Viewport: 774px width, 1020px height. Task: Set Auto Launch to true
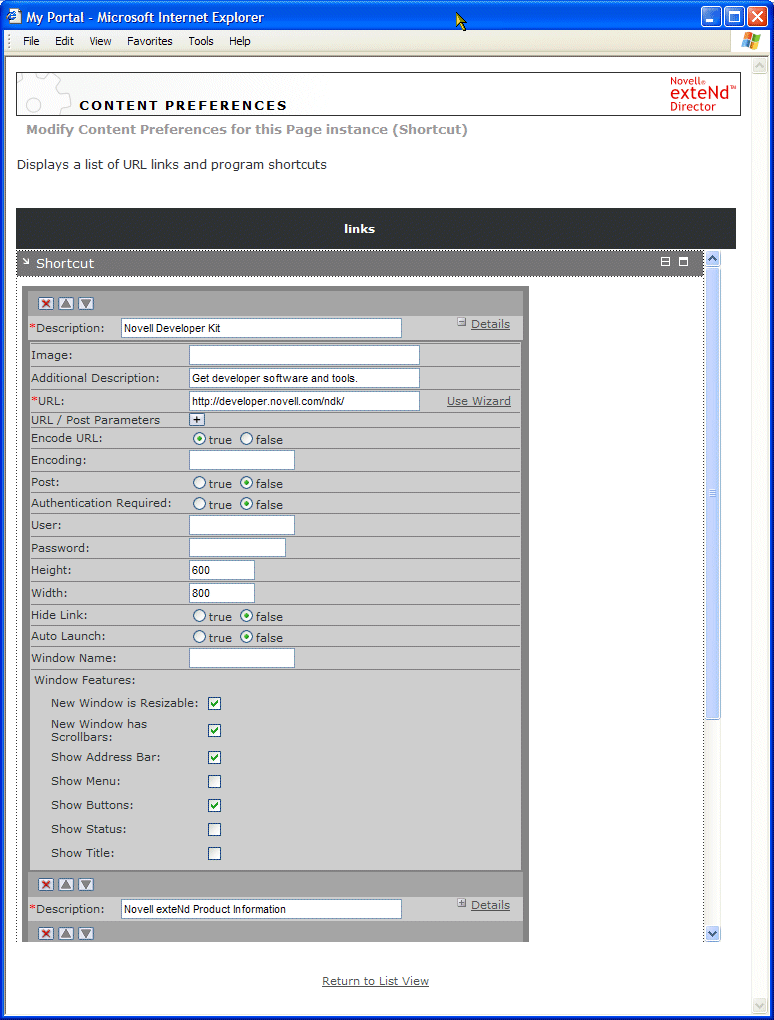point(199,638)
